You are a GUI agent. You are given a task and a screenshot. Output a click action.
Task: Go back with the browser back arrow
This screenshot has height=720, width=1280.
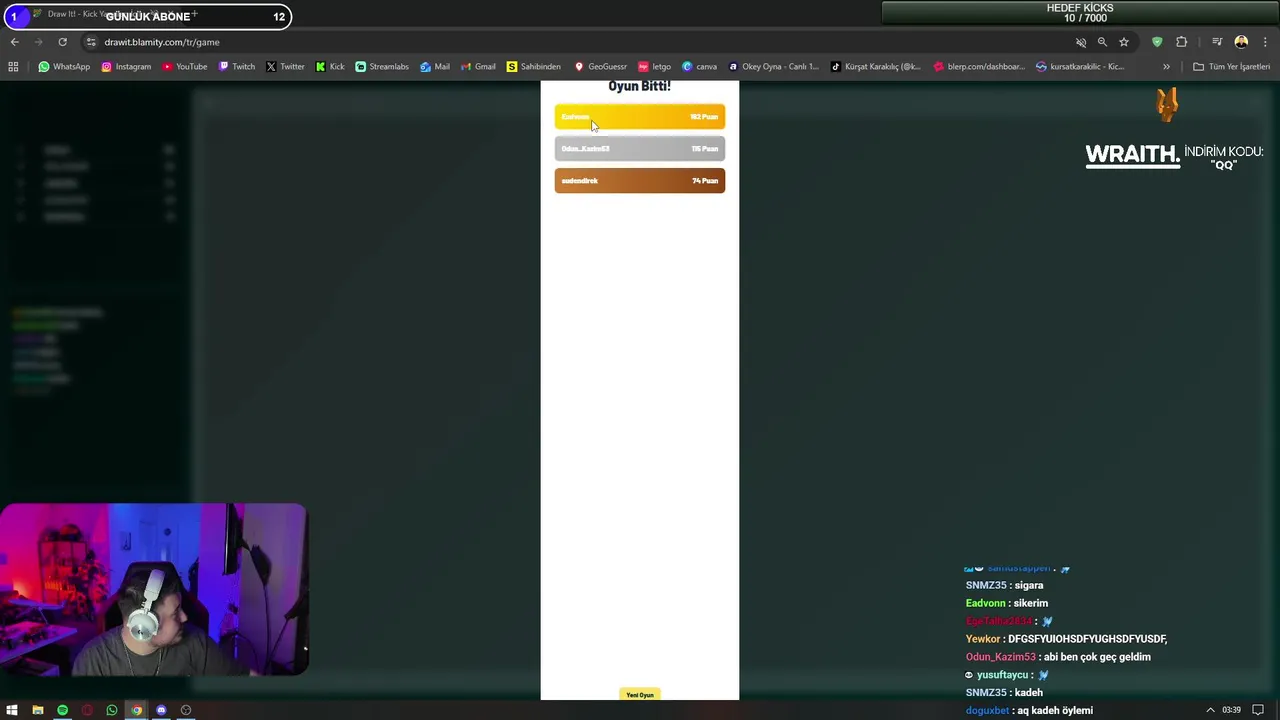[x=14, y=42]
